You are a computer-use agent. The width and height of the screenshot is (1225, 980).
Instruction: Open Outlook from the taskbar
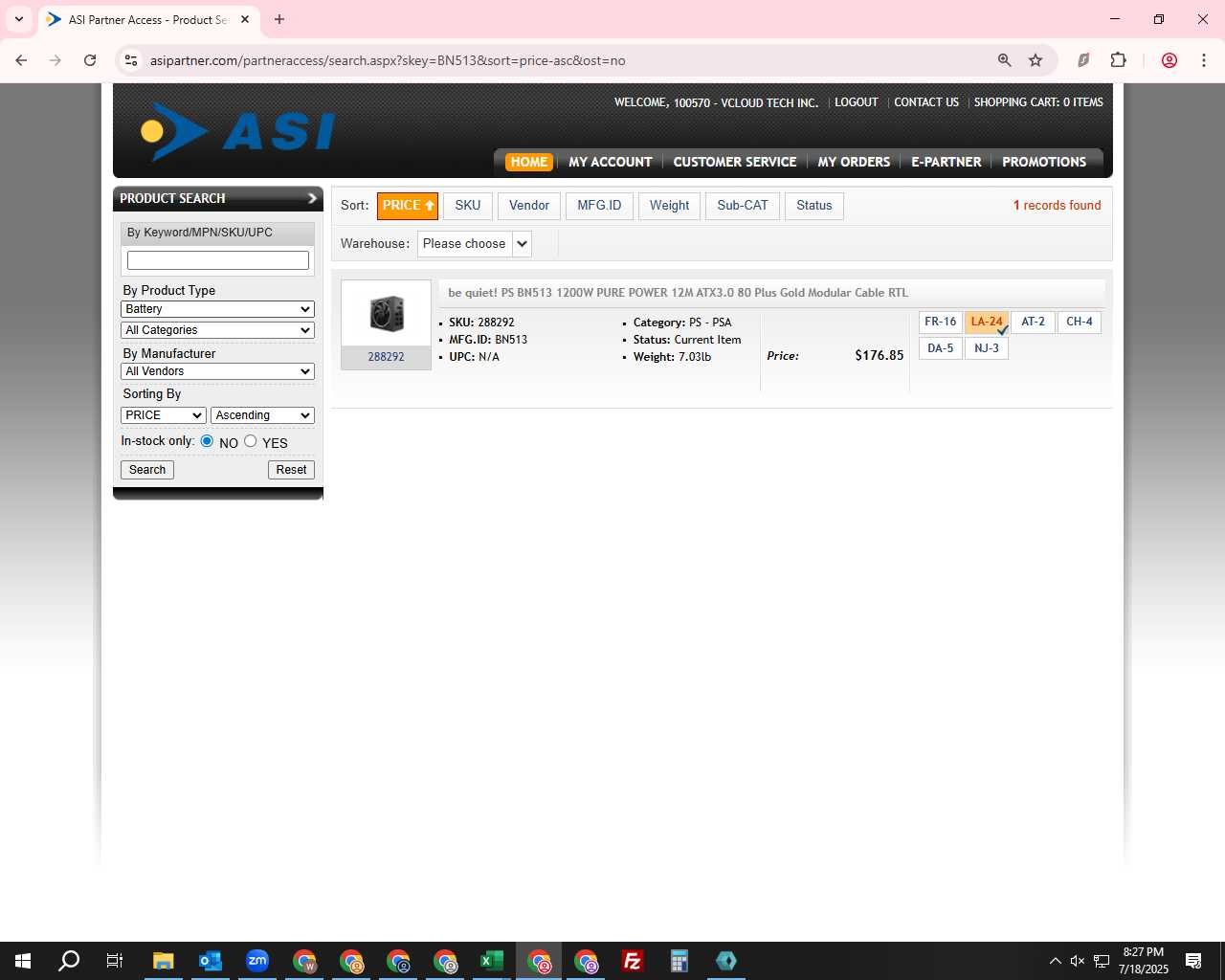(210, 961)
